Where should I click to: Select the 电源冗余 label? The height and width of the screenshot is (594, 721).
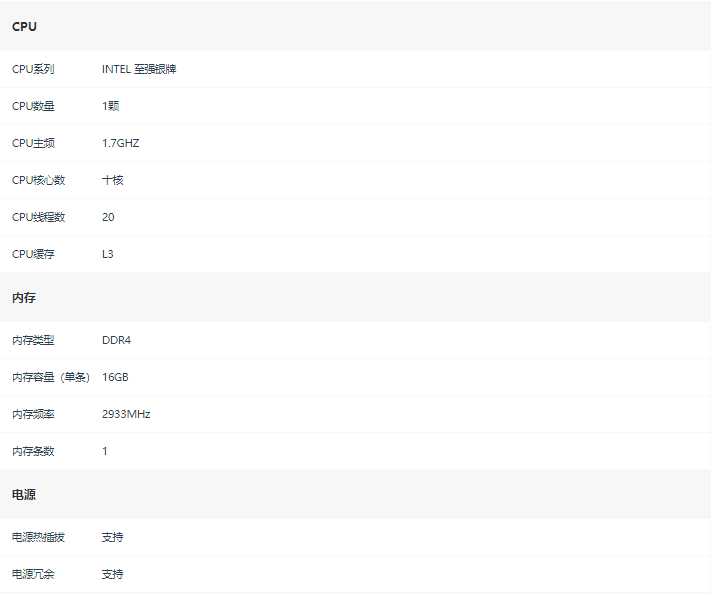pyautogui.click(x=33, y=574)
